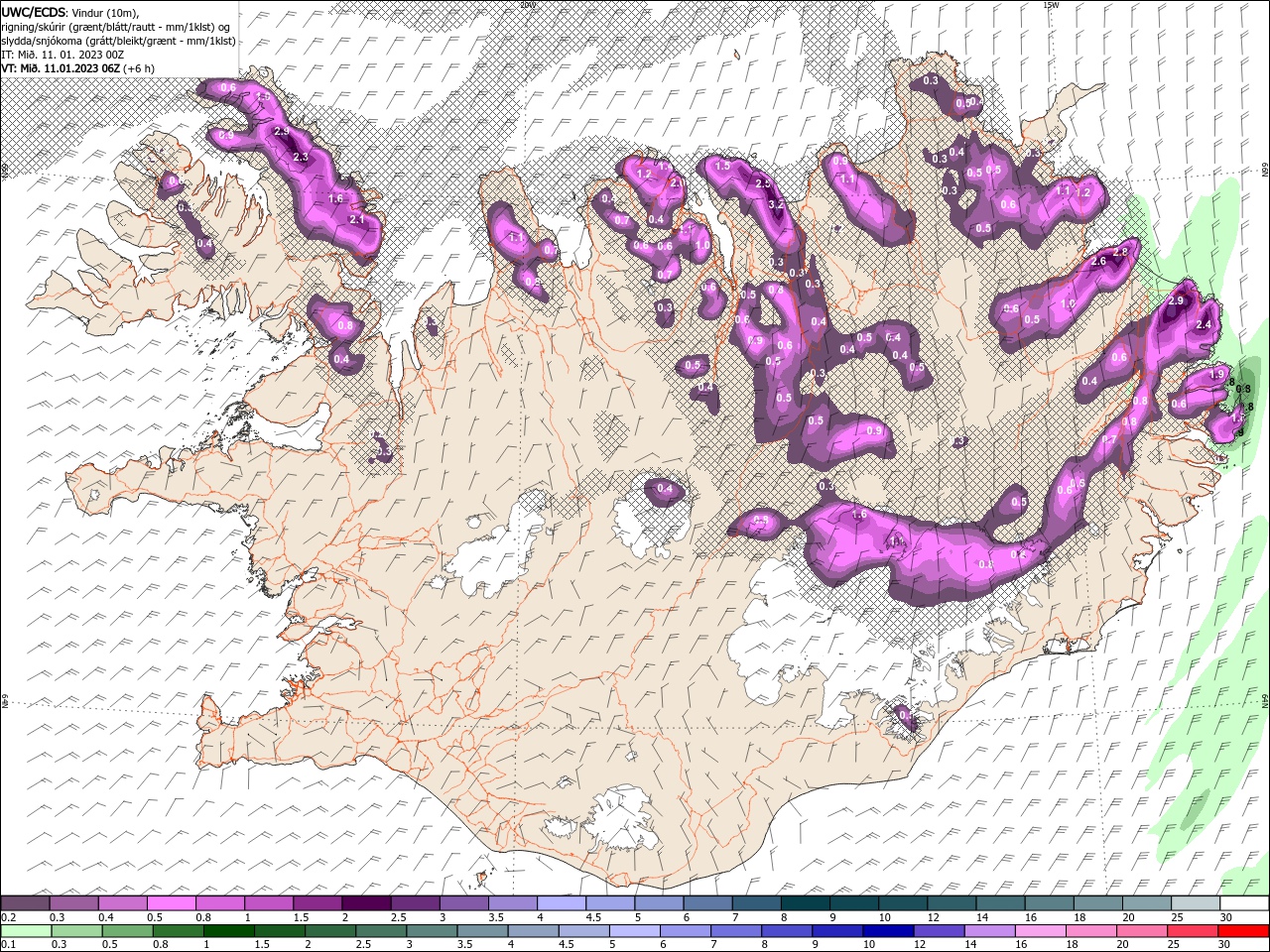The image size is (1270, 952).
Task: Click the 'slydda/snjókoma' description line
Action: click(119, 41)
